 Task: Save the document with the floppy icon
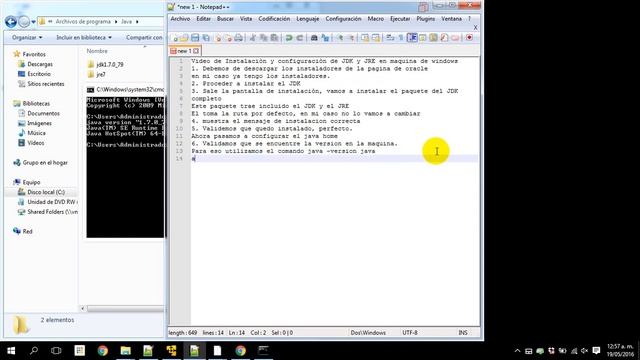point(195,38)
